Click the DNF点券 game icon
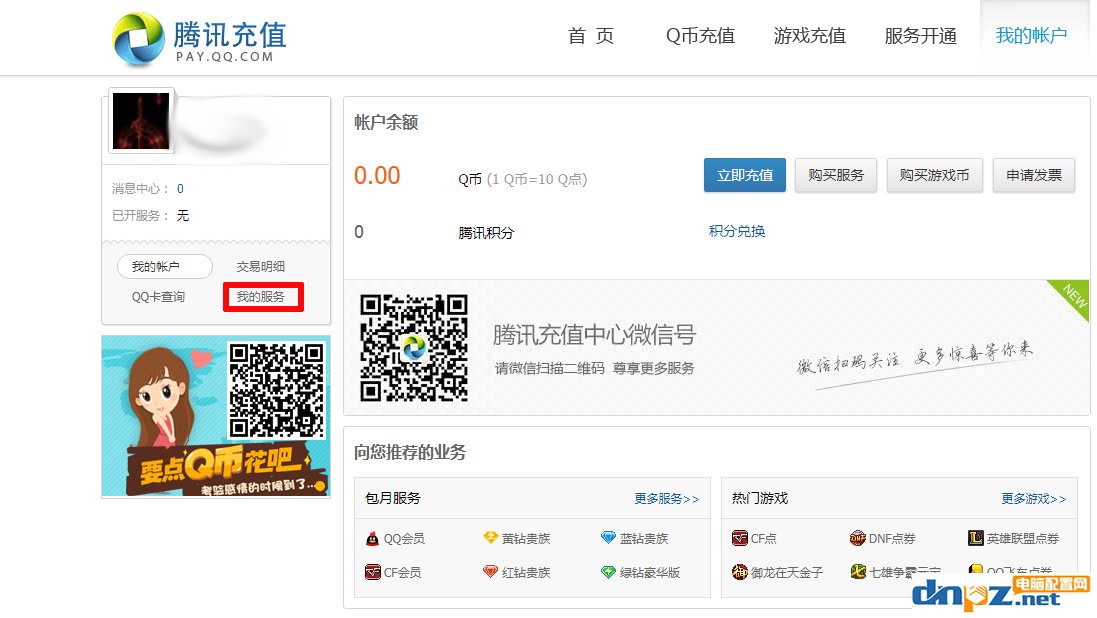The height and width of the screenshot is (618, 1097). pyautogui.click(x=857, y=539)
